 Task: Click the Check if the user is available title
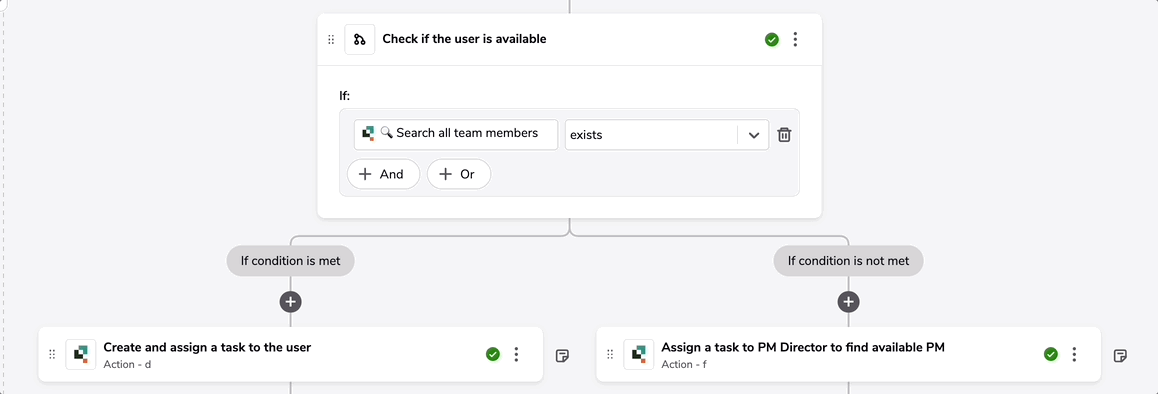coord(465,39)
